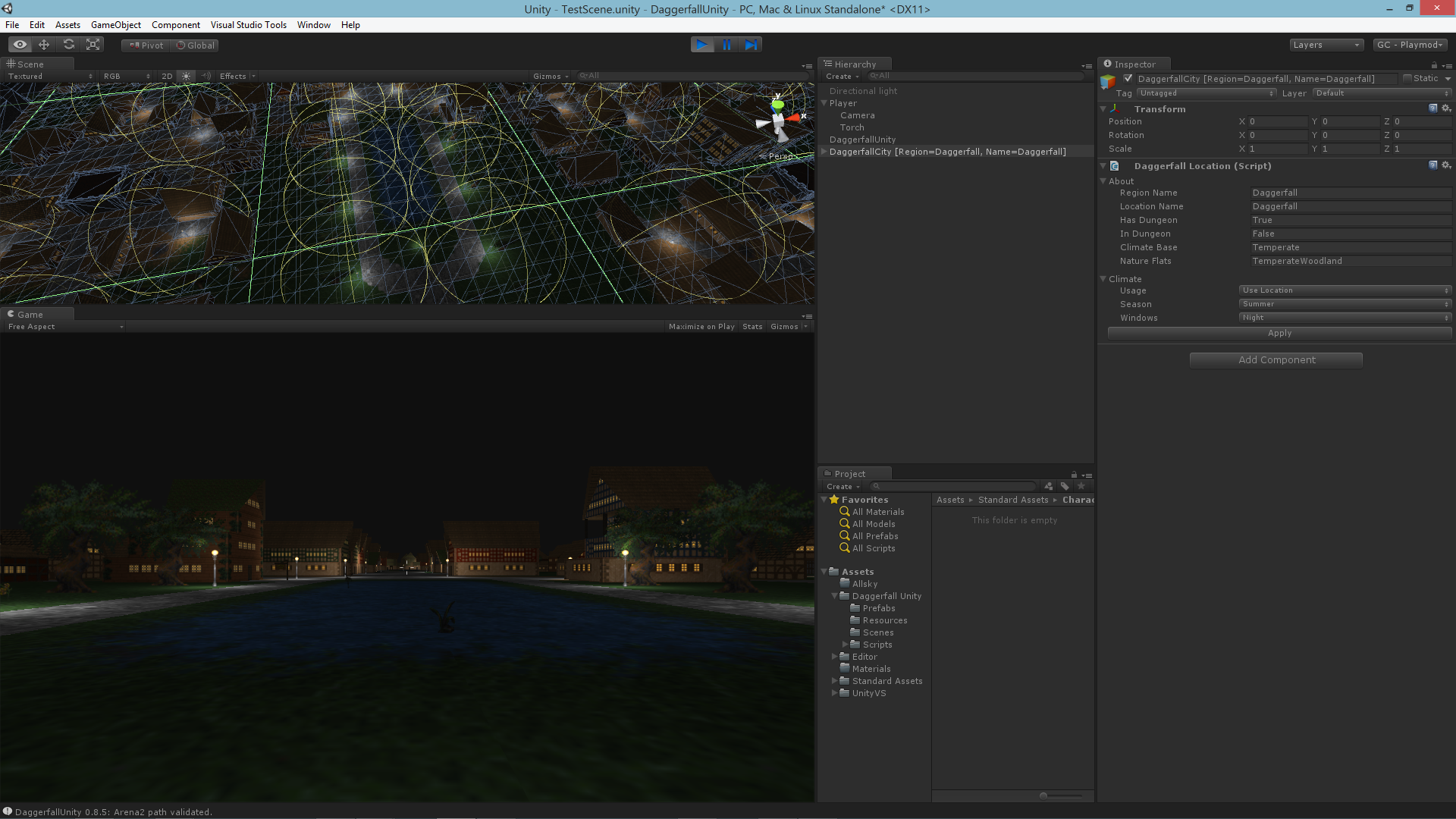Image resolution: width=1456 pixels, height=819 pixels.
Task: Click the Play button
Action: tap(702, 45)
